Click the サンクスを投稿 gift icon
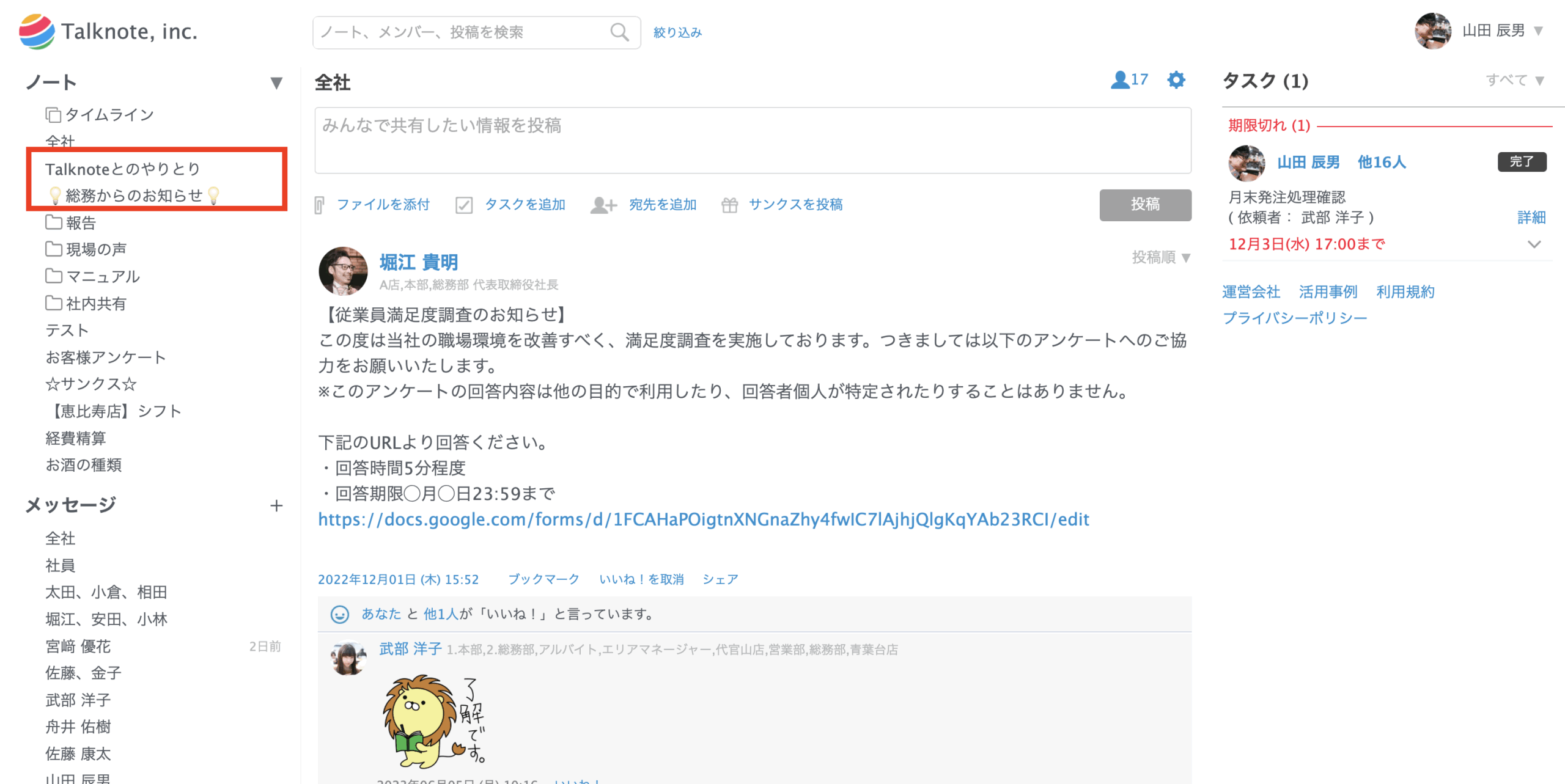This screenshot has width=1565, height=784. pos(729,205)
